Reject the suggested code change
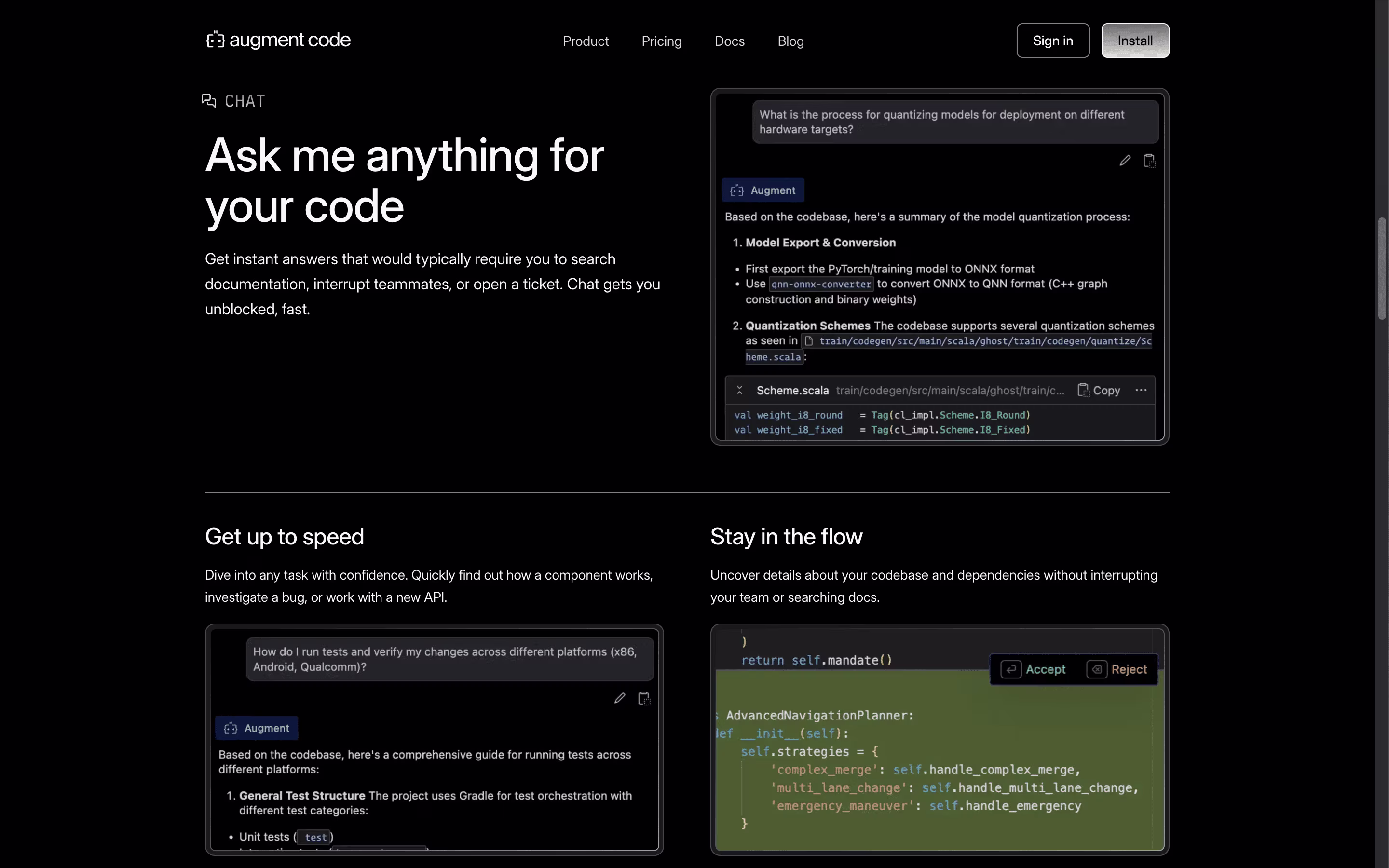Viewport: 1389px width, 868px height. 1117,669
